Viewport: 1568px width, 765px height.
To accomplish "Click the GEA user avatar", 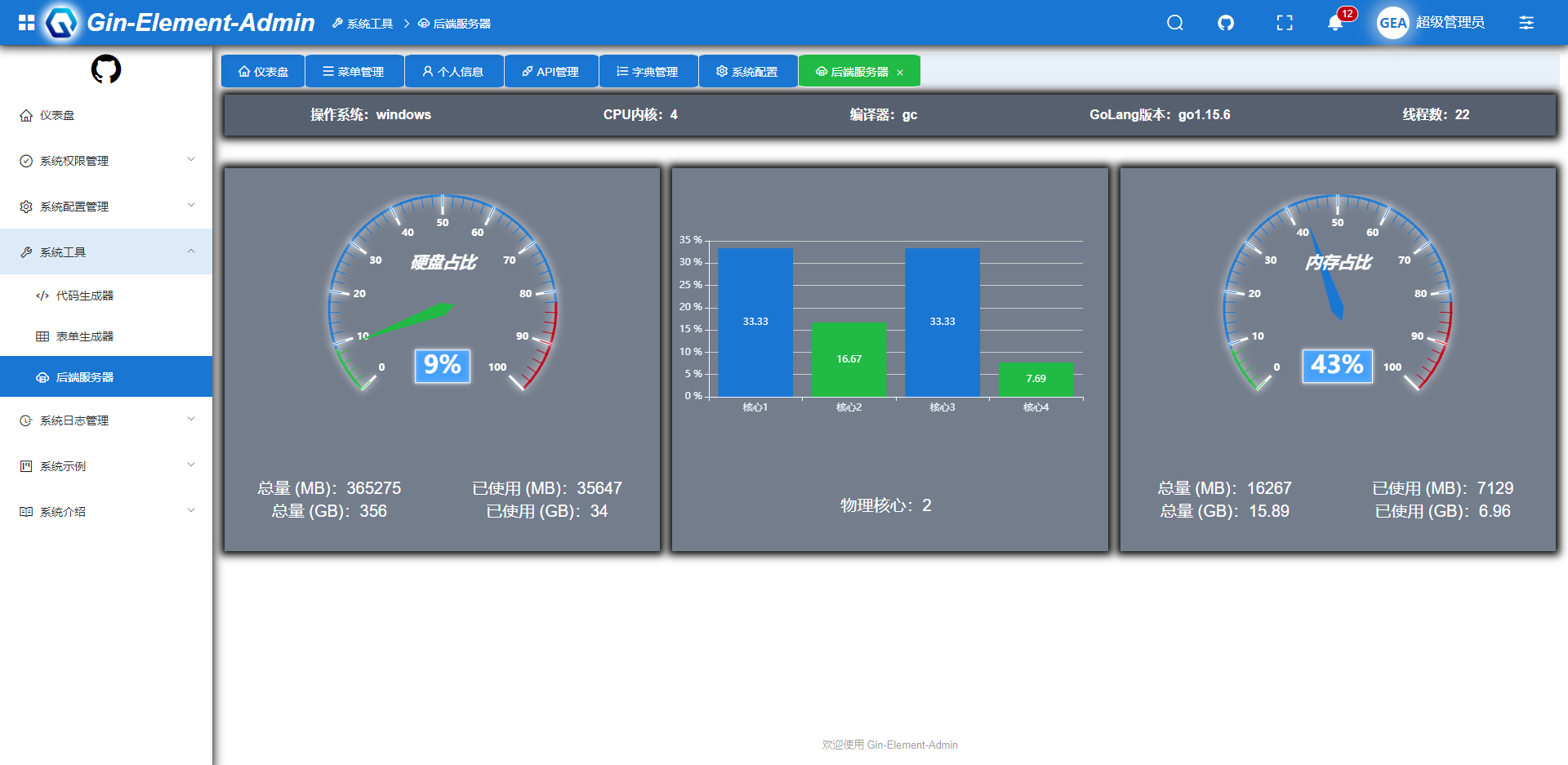I will click(1392, 23).
